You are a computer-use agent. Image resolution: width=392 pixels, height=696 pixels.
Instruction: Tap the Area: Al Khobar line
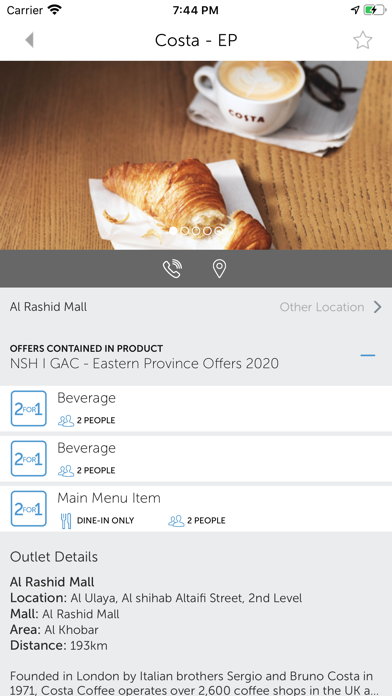54,630
